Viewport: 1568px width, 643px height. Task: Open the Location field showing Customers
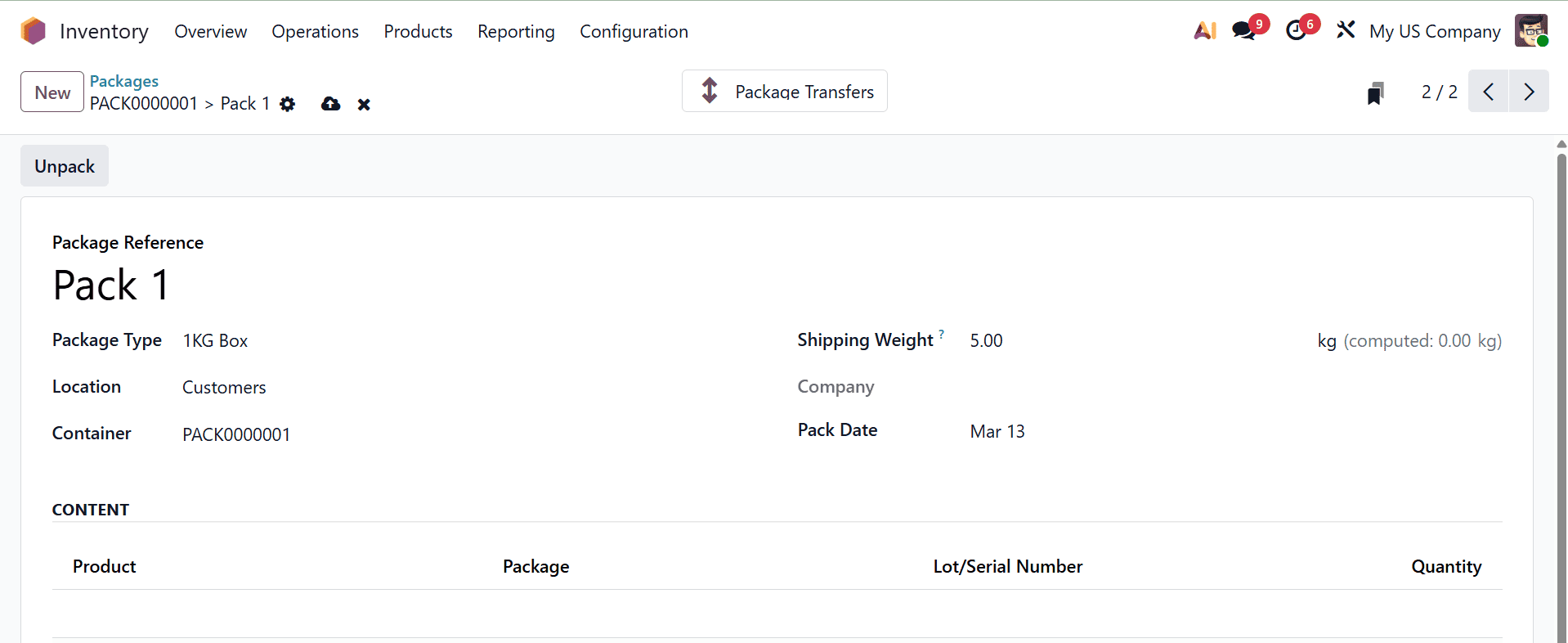[x=224, y=387]
